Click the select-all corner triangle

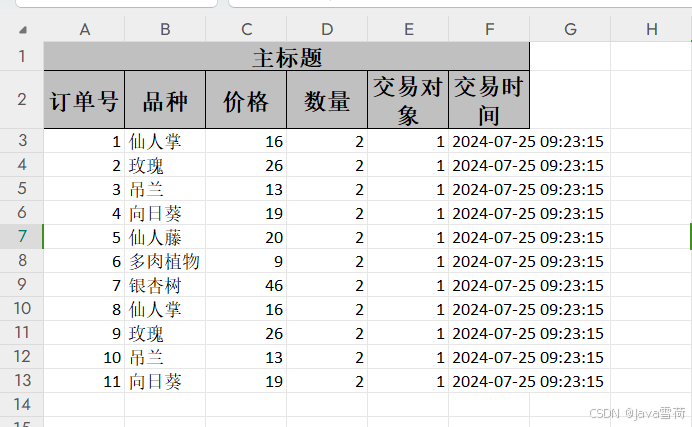pyautogui.click(x=23, y=30)
